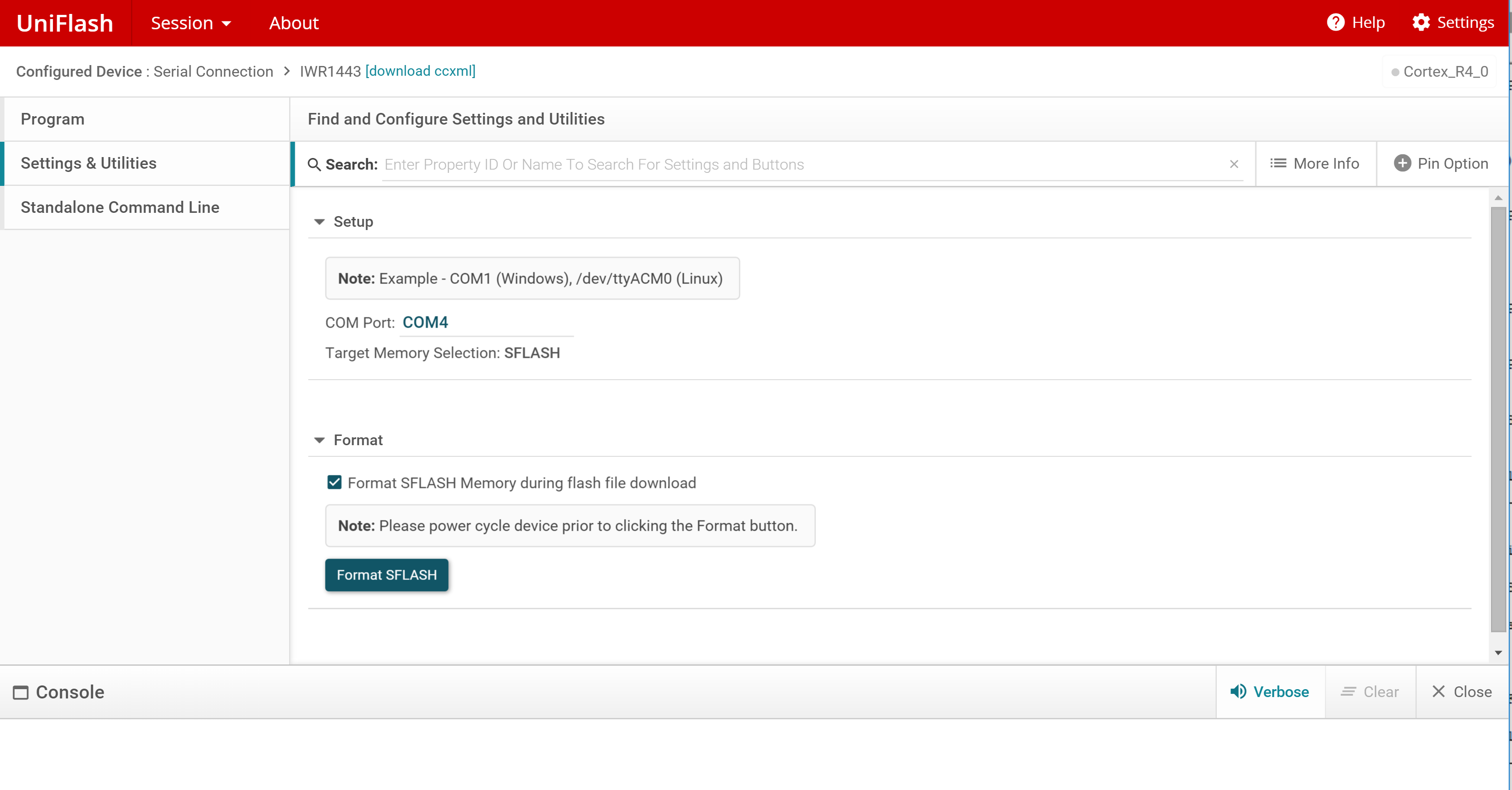1512x790 pixels.
Task: Collapse the Setup section
Action: tap(320, 222)
